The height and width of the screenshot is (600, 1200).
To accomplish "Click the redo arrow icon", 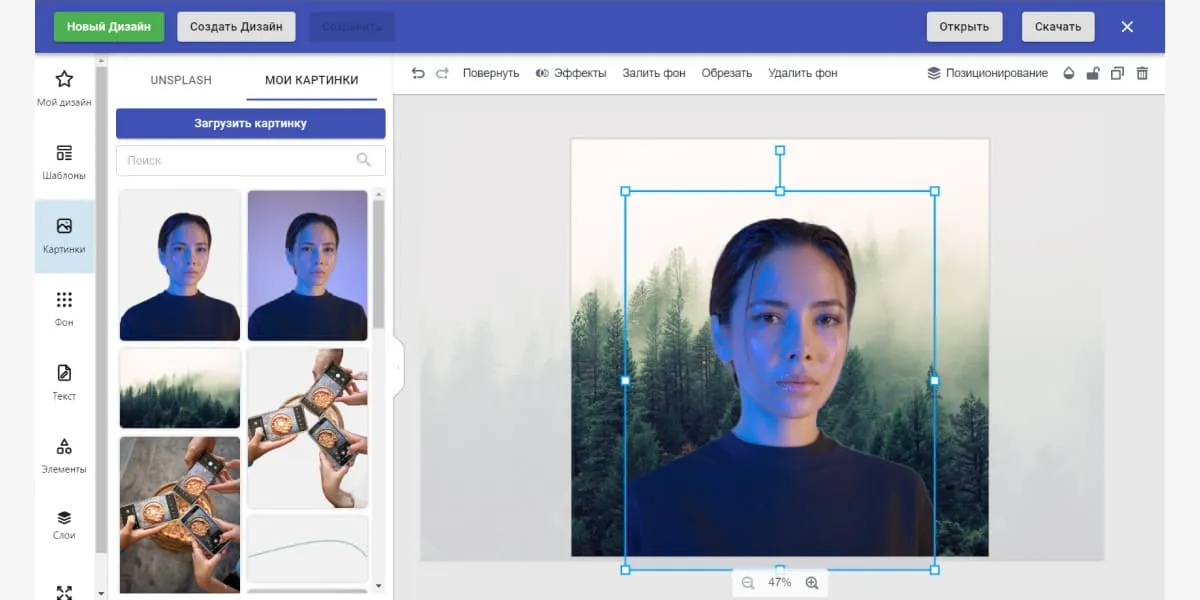I will coord(442,73).
